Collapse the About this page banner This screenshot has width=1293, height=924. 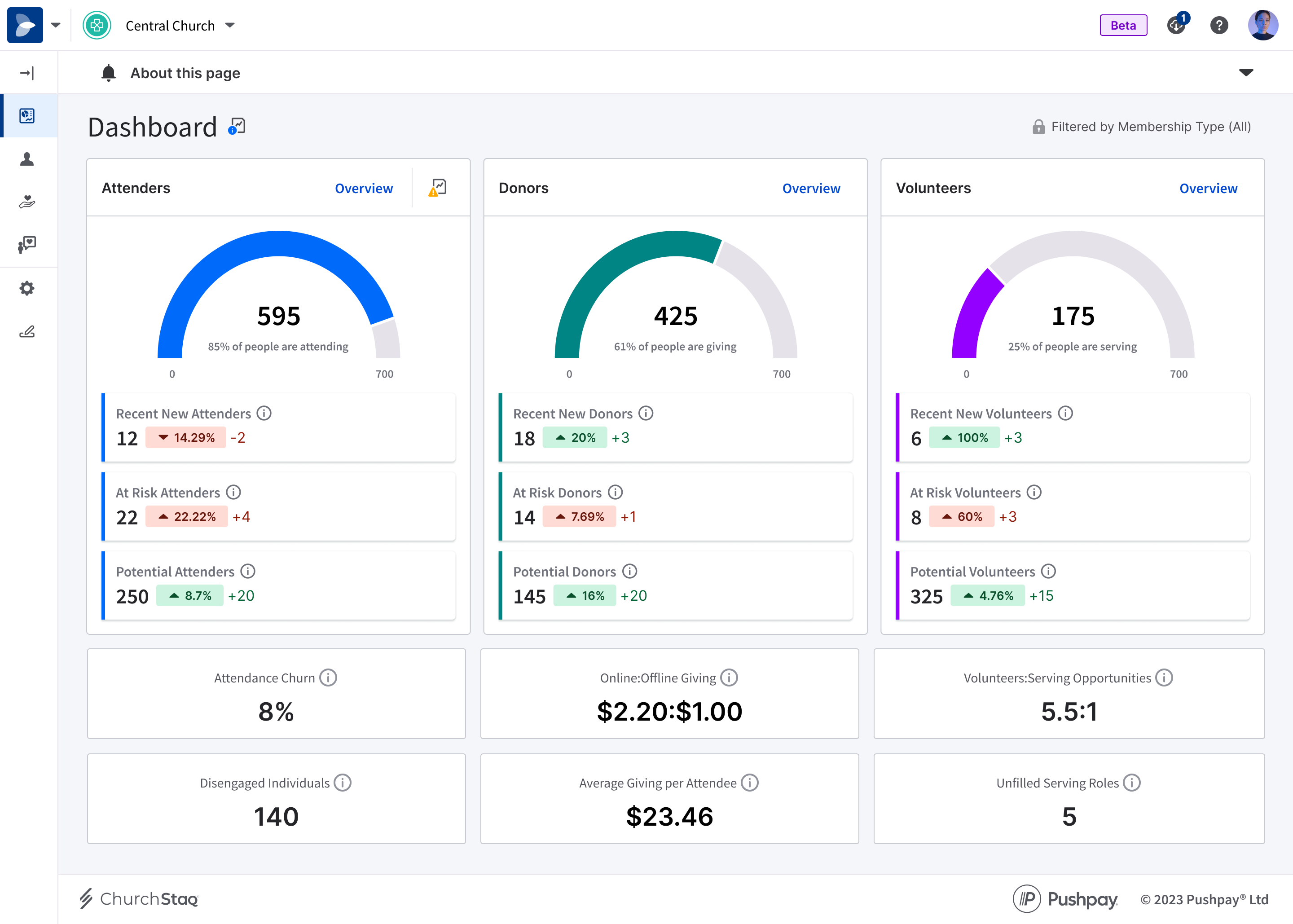tap(1246, 72)
